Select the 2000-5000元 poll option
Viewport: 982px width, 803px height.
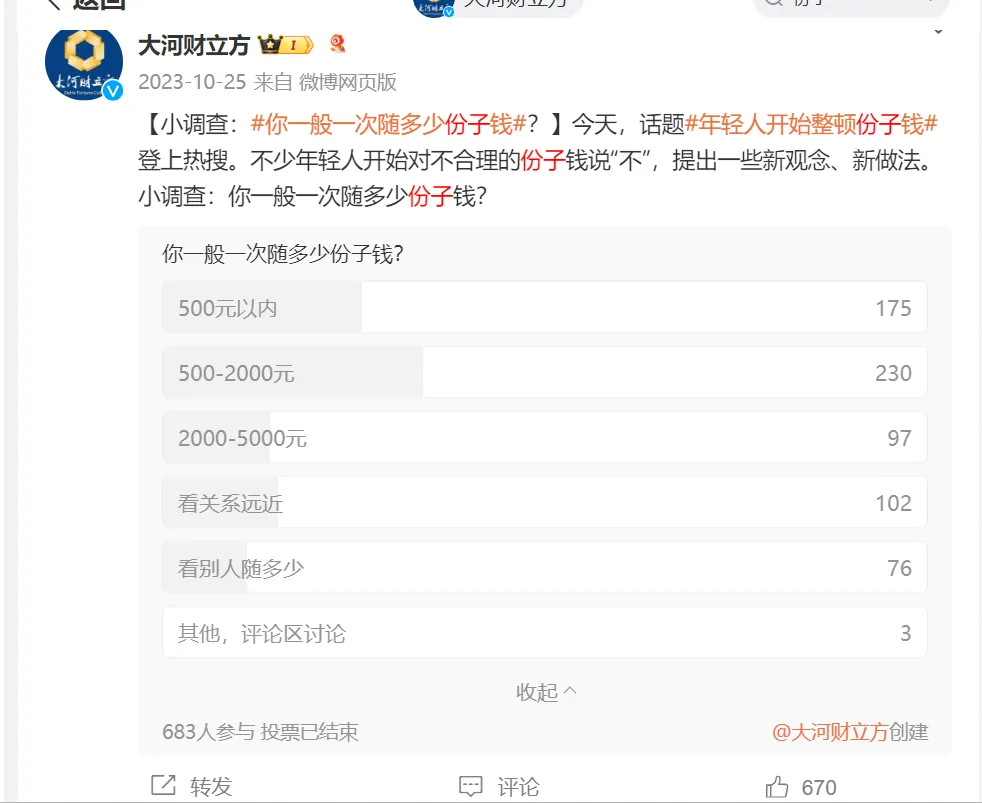click(544, 438)
